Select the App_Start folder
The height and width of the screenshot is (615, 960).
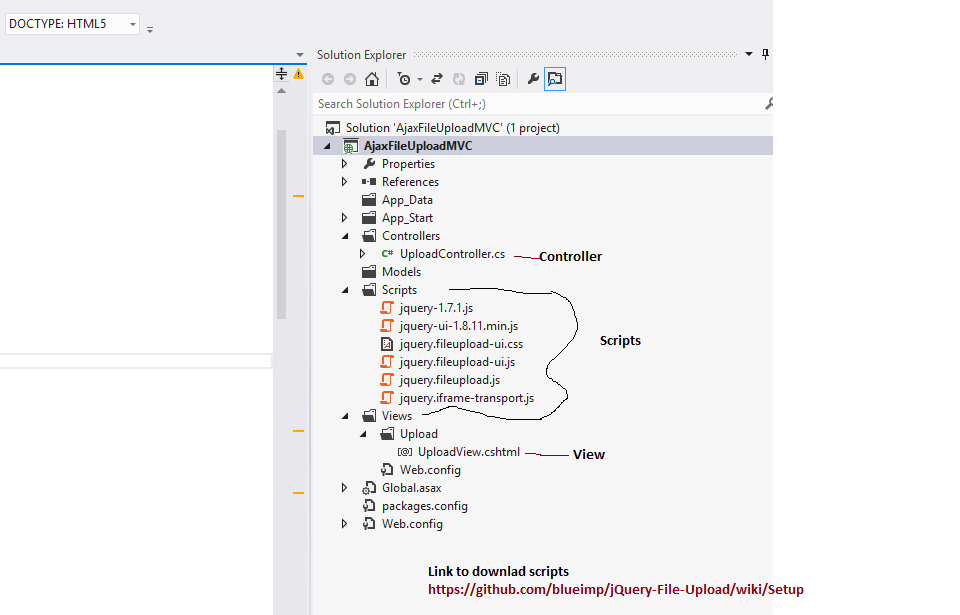(407, 218)
